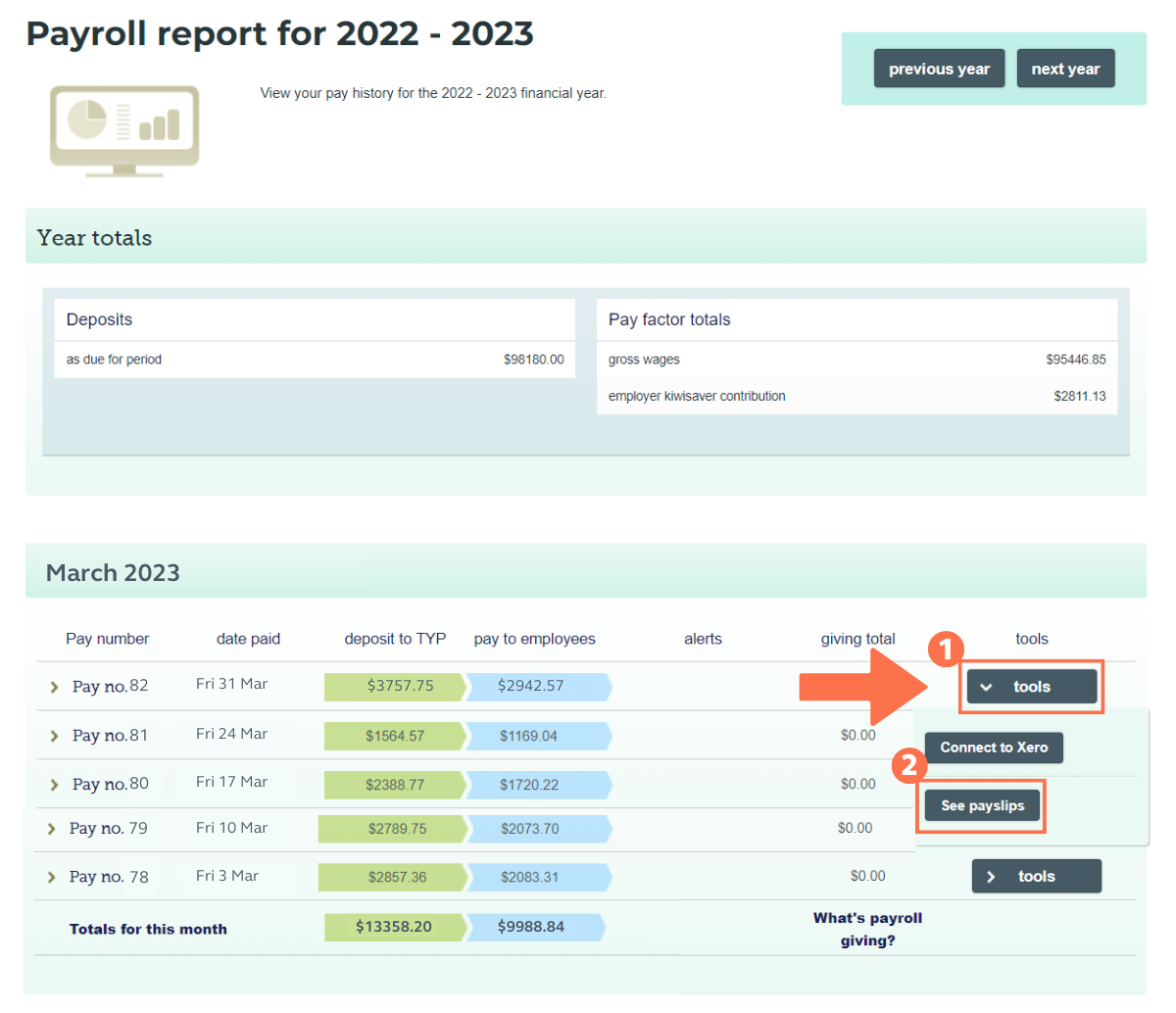Expand Pay no. 78 row chevron

tap(51, 877)
